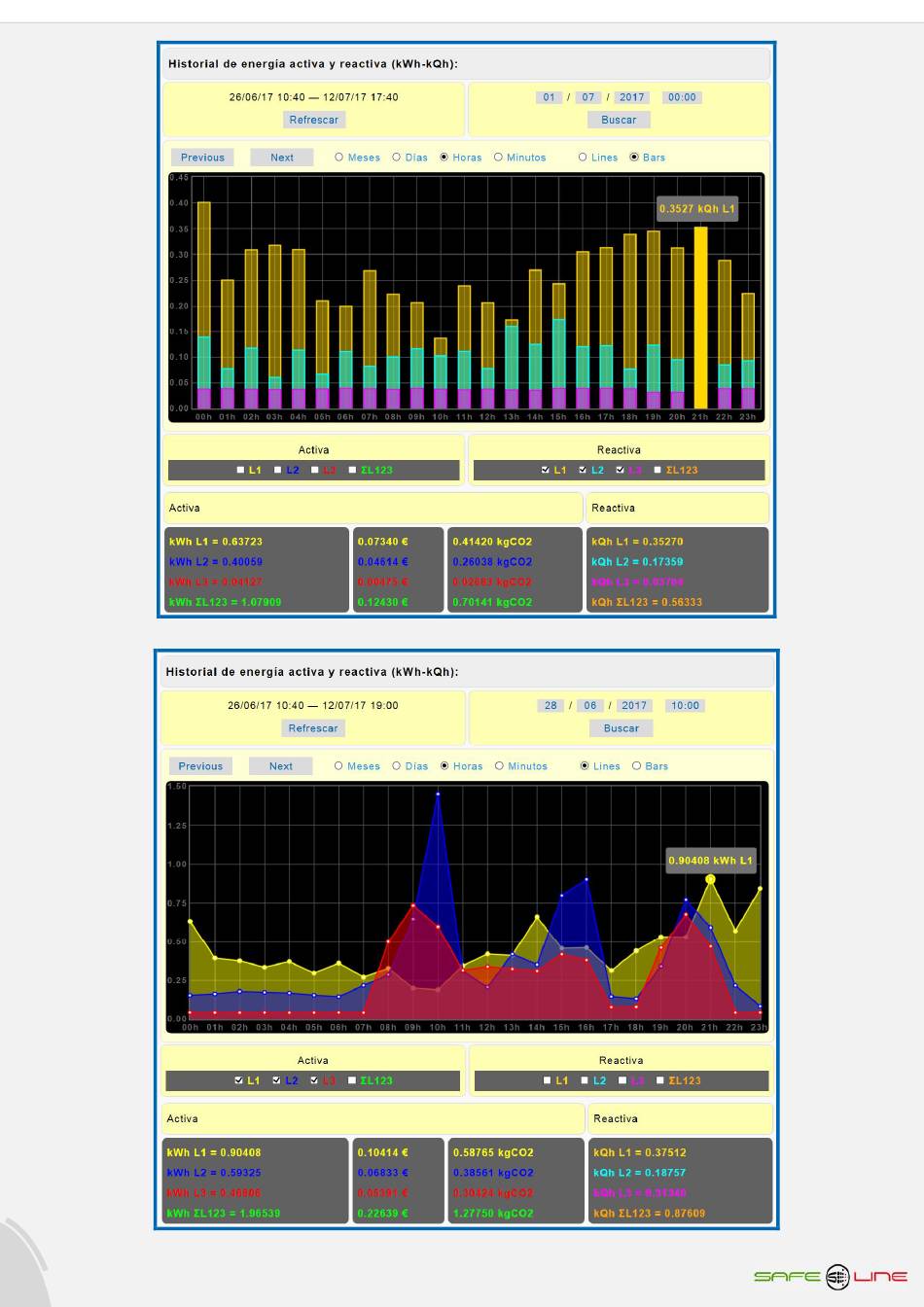Uncheck Reactiva L3 in bar-chart panel
Screen dimensions: 924x1307
point(620,470)
